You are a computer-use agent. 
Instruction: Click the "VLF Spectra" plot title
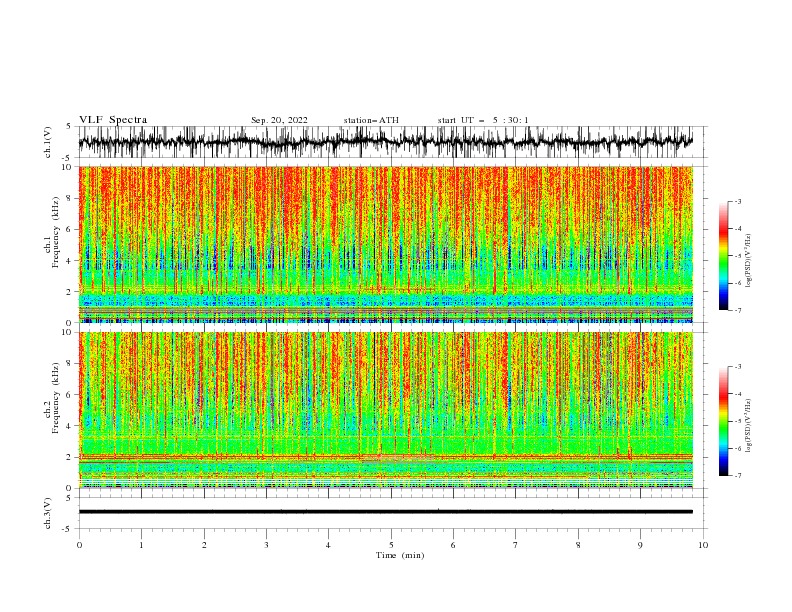point(113,120)
